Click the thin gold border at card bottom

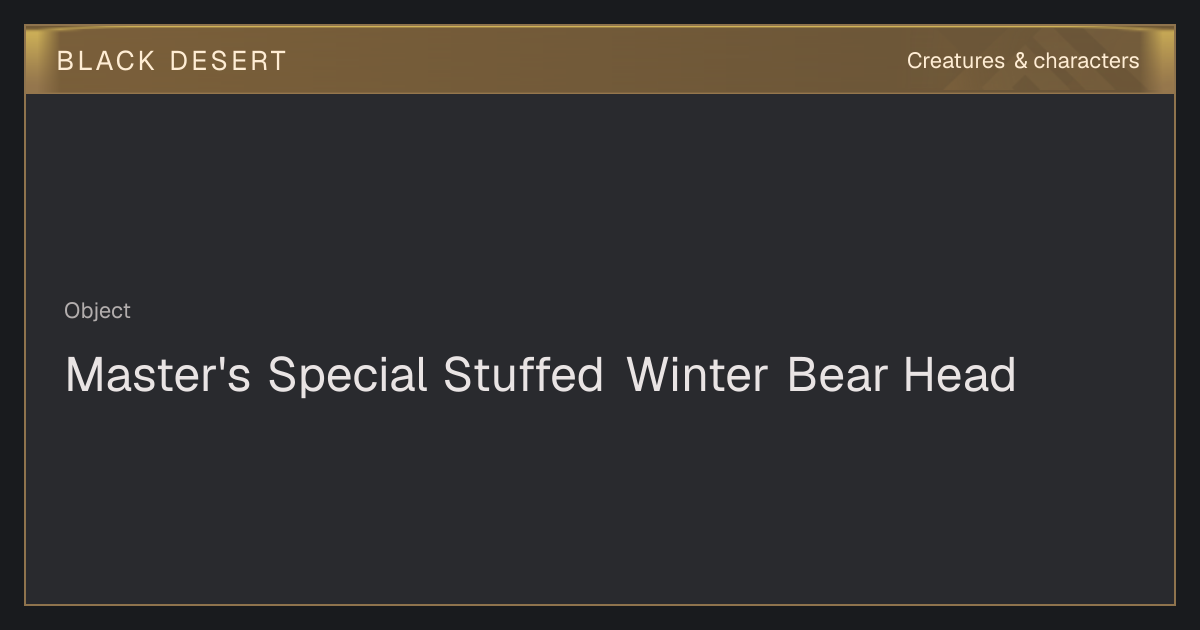tap(600, 604)
